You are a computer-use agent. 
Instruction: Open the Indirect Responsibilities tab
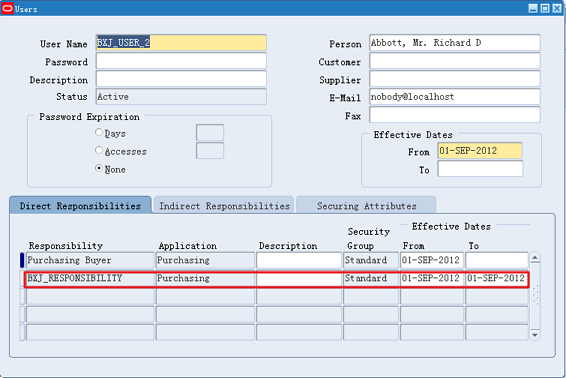click(224, 206)
